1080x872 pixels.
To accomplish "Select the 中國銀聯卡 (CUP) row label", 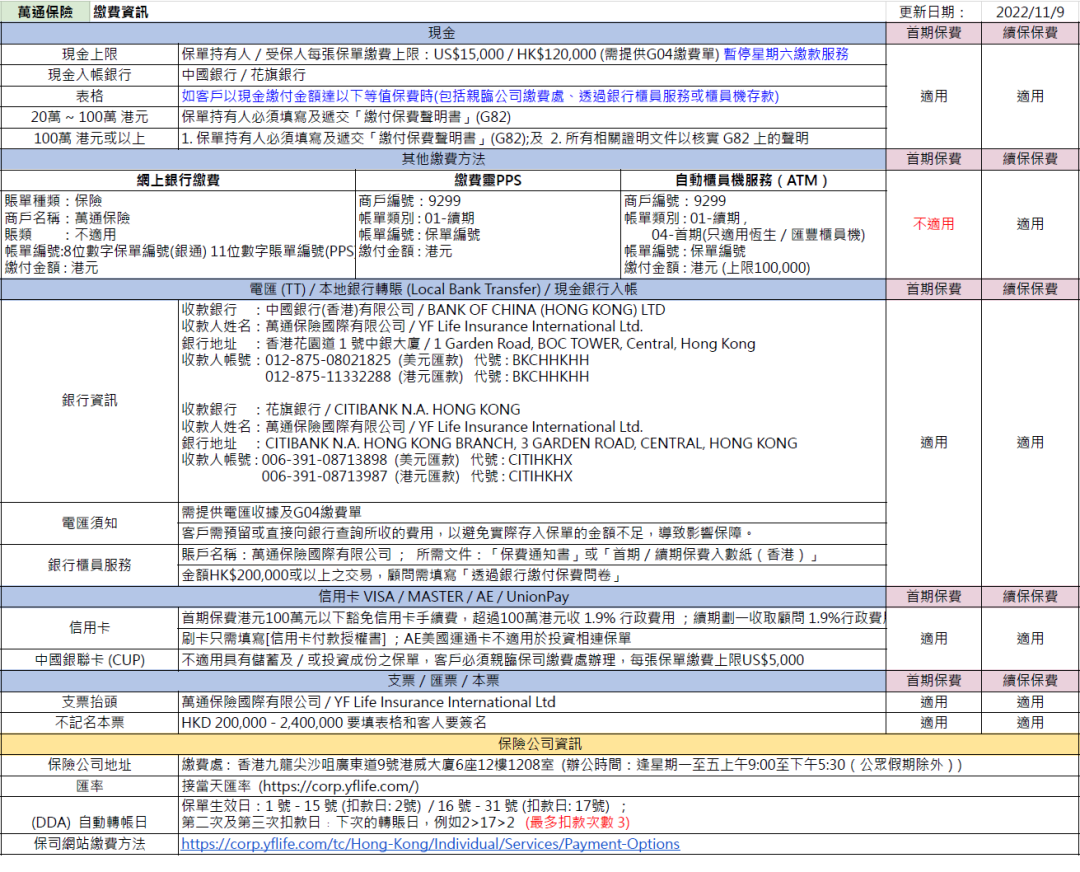I will click(x=90, y=660).
